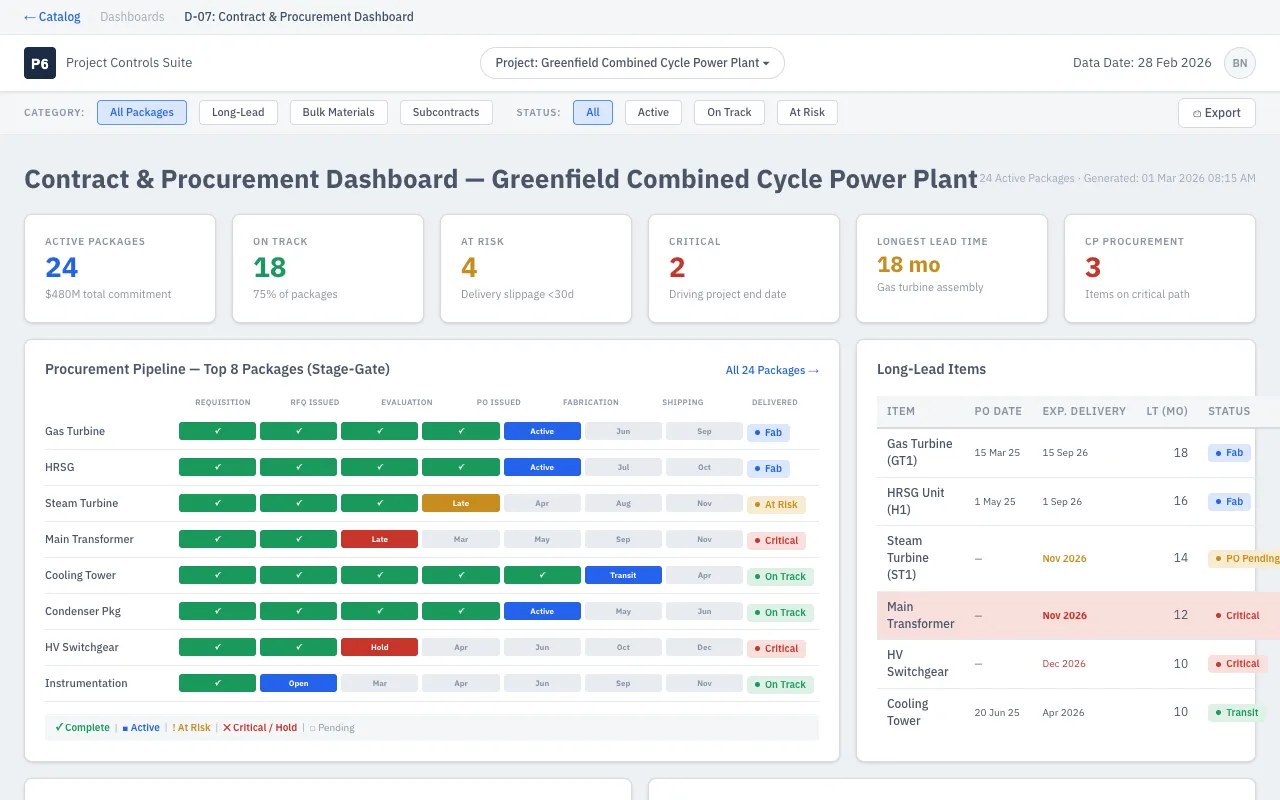Viewport: 1280px width, 800px height.
Task: Click the Critical badge on Main Transformer row
Action: [x=778, y=540]
